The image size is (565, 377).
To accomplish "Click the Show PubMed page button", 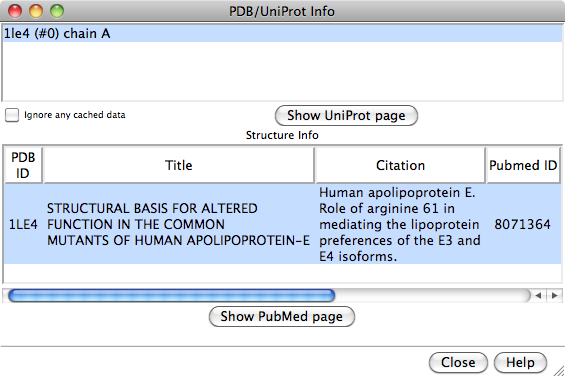I will (x=282, y=316).
